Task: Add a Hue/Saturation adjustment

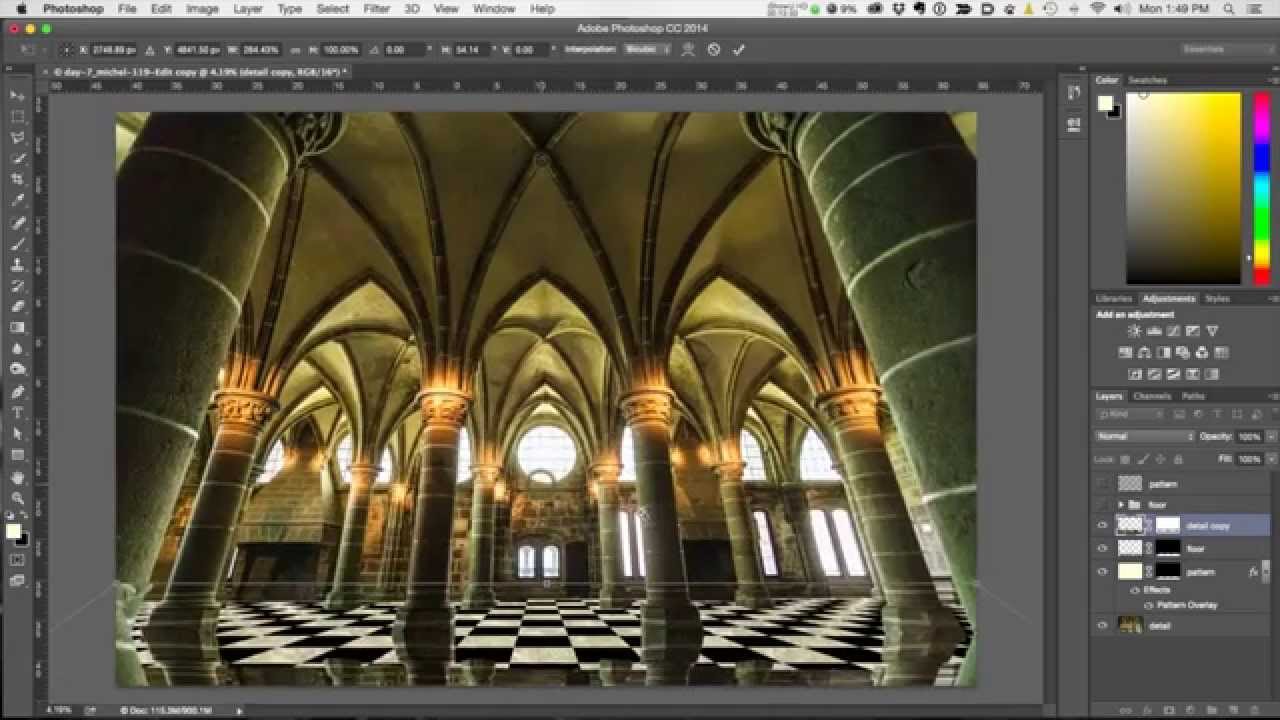Action: 1126,353
